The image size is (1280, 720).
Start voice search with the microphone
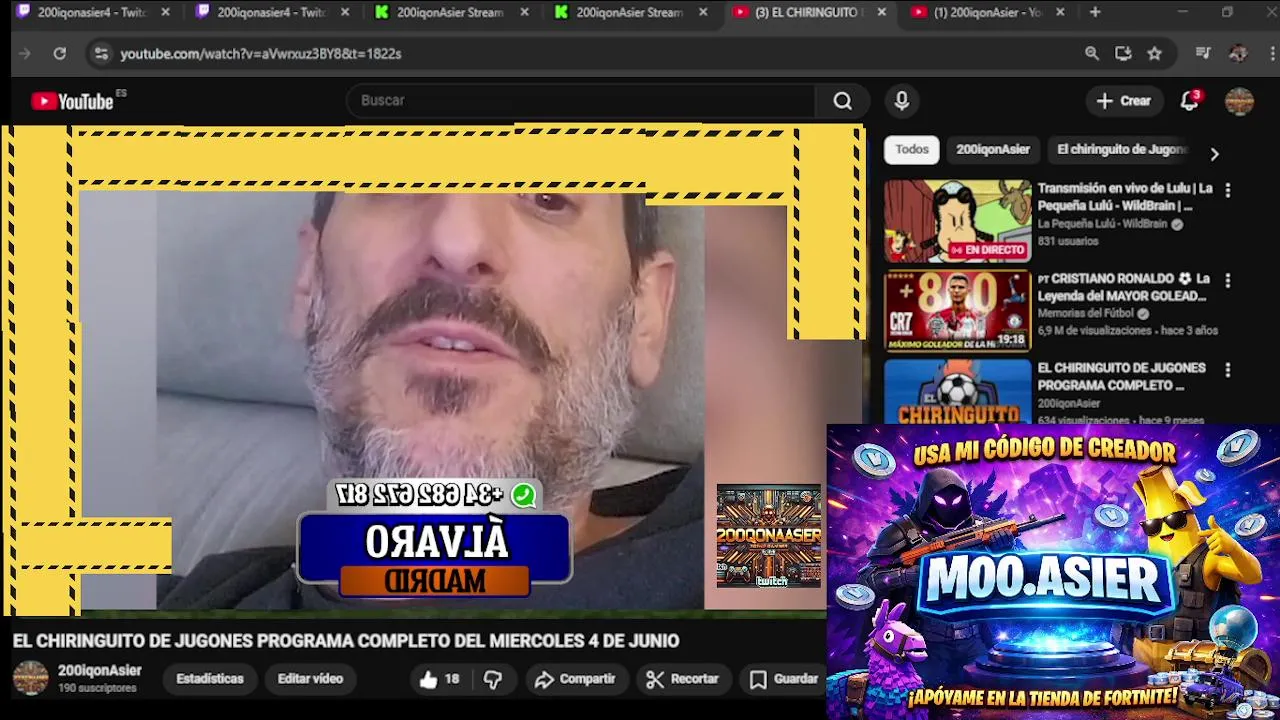click(x=901, y=101)
